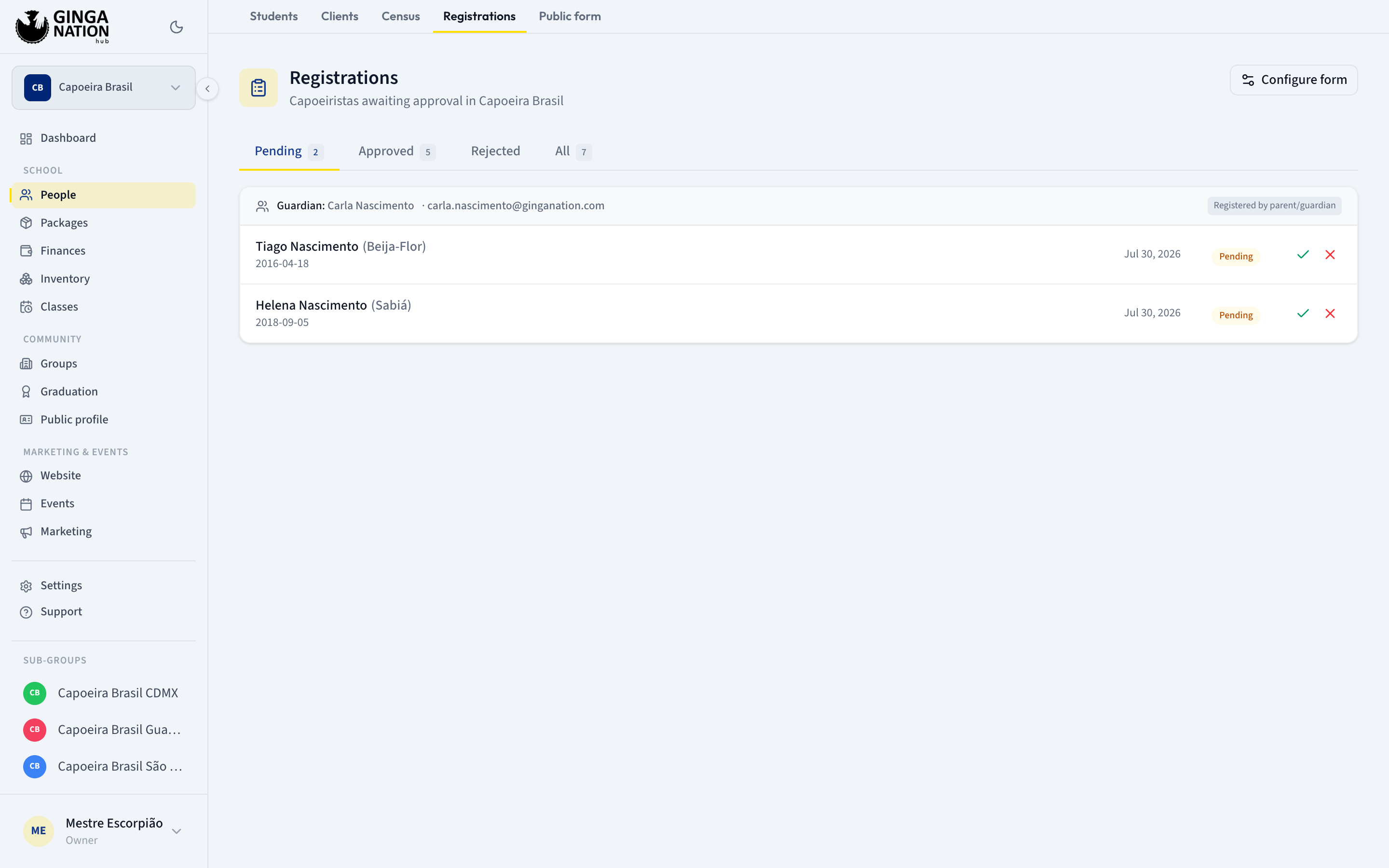Open Support in the sidebar

pos(103,612)
